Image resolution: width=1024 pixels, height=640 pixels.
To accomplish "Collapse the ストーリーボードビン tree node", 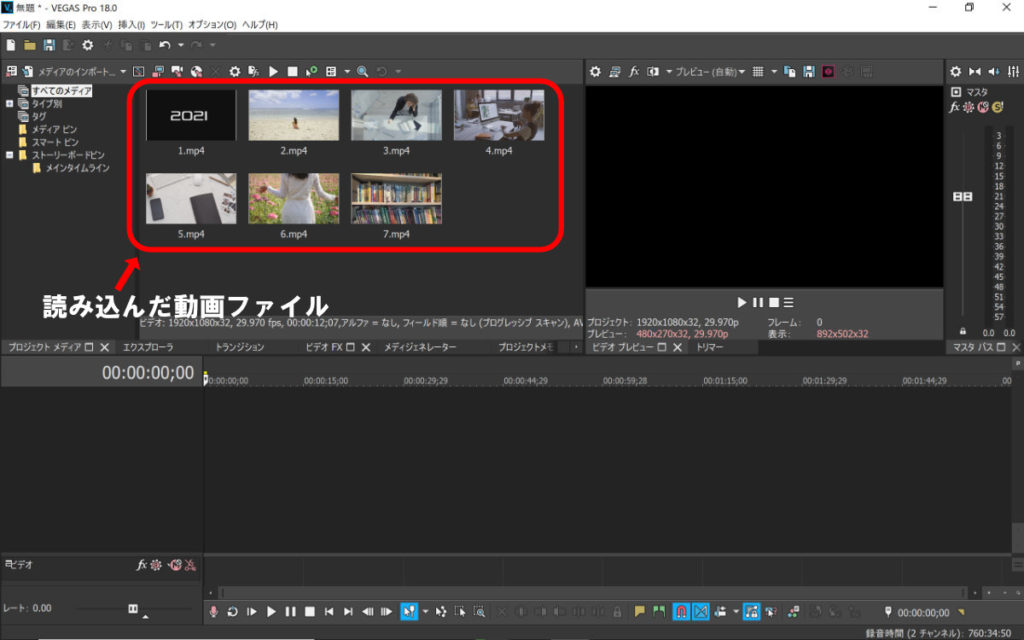I will point(10,155).
